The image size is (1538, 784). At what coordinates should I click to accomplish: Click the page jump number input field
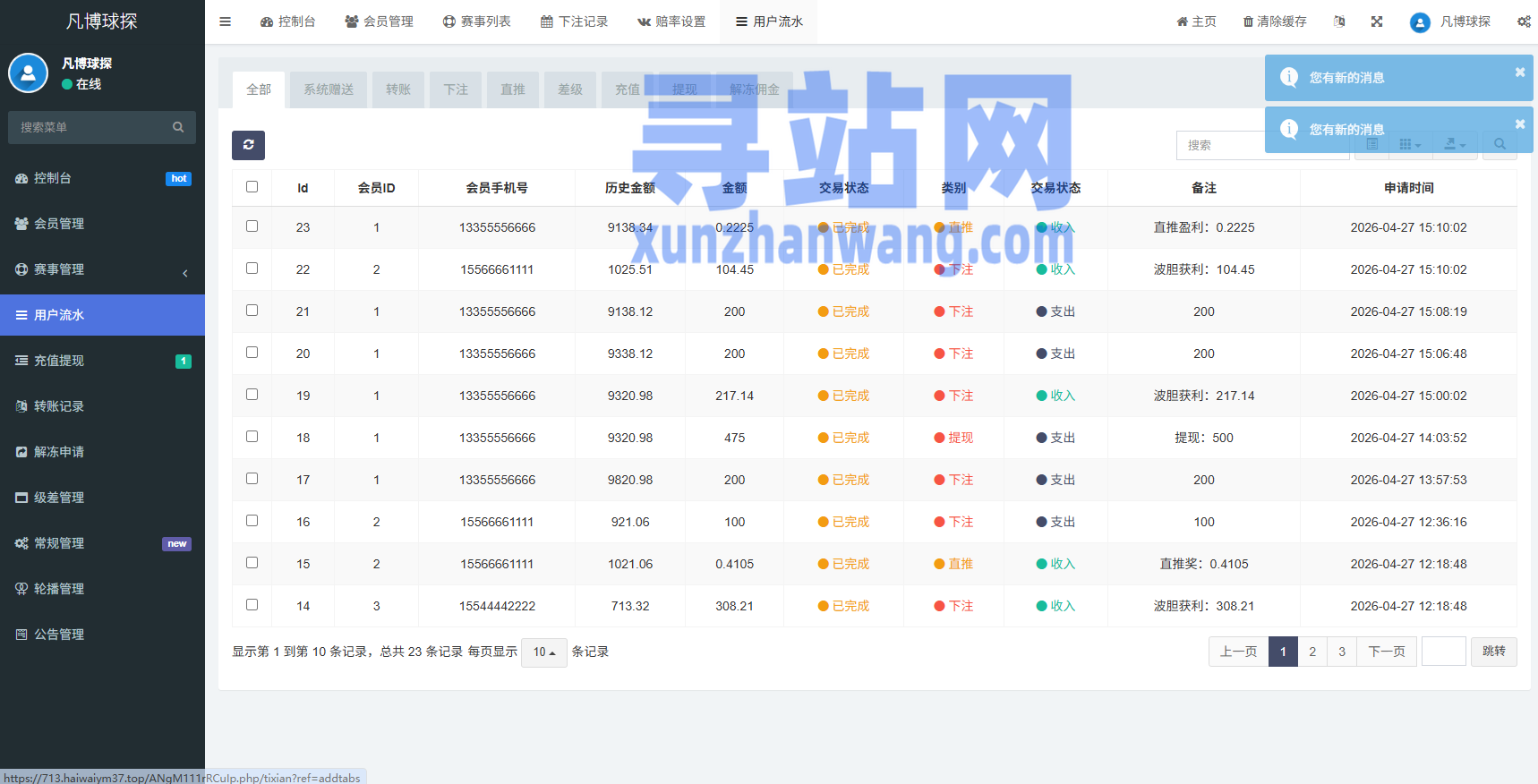(x=1444, y=652)
